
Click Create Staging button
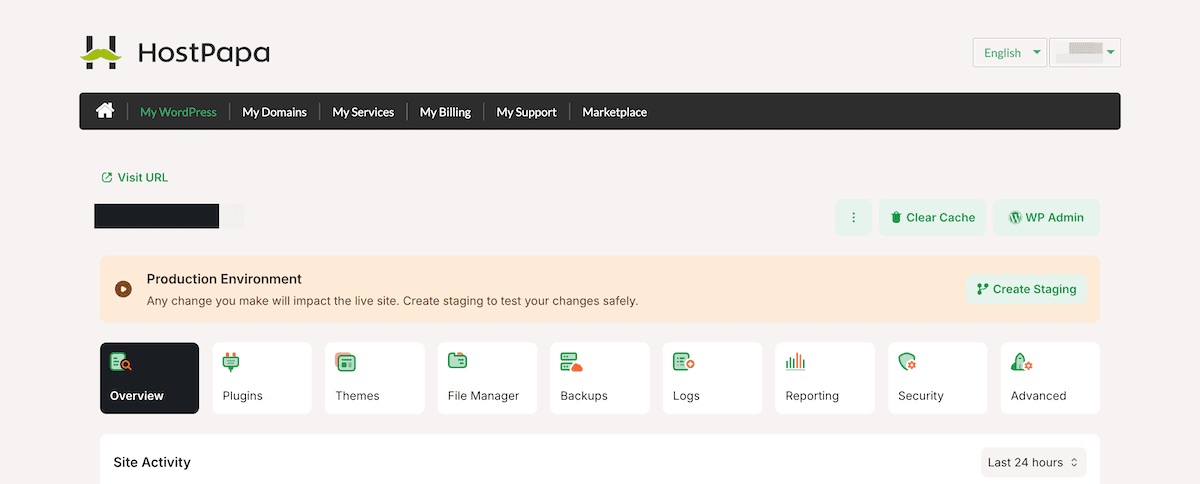(x=1026, y=289)
